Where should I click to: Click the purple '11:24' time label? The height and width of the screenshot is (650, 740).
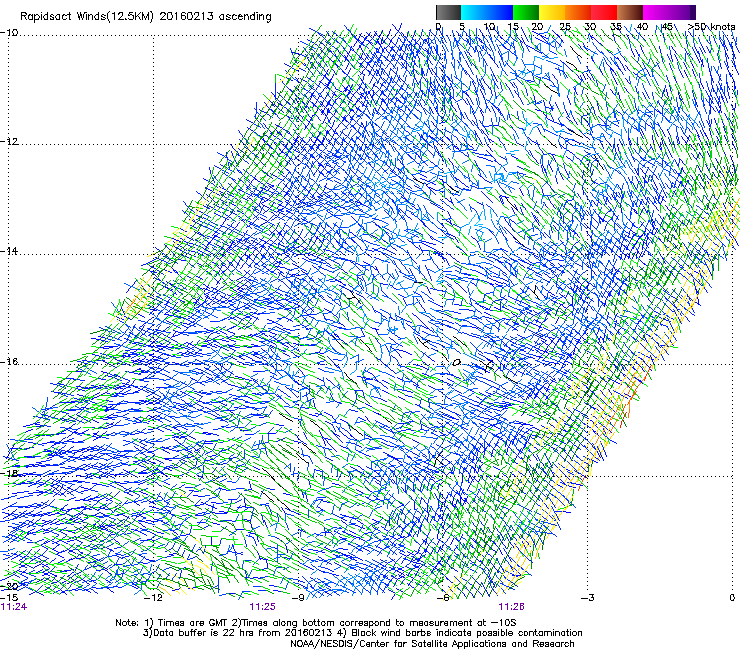tap(14, 607)
